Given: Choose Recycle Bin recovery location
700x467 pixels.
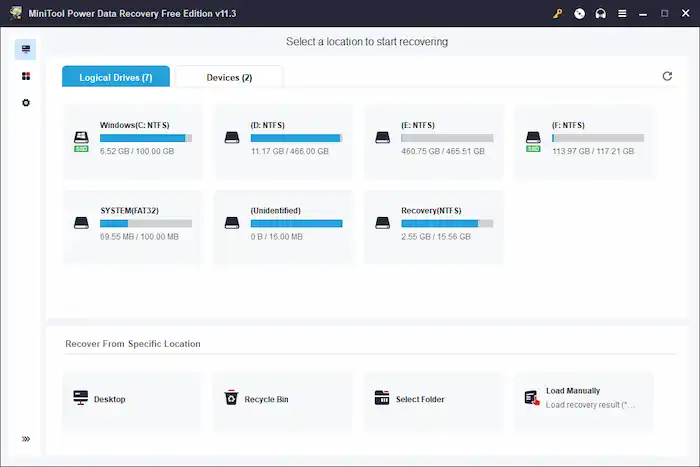Looking at the screenshot, I should tap(282, 401).
